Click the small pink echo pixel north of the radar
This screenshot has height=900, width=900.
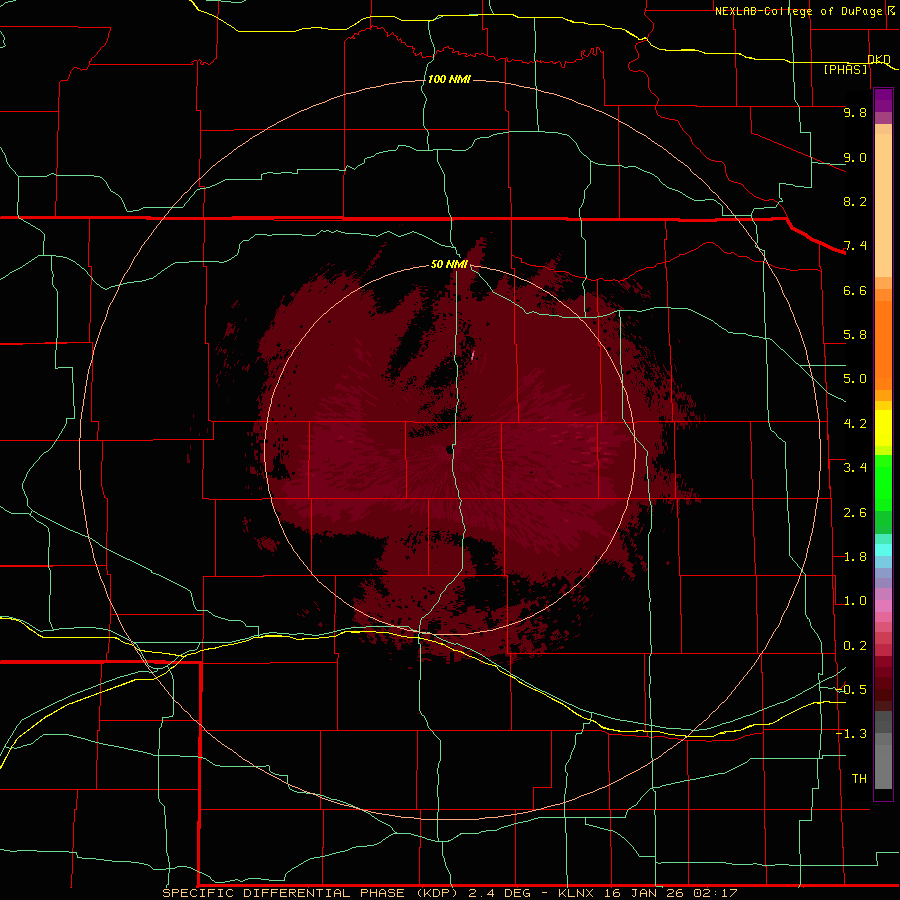472,355
